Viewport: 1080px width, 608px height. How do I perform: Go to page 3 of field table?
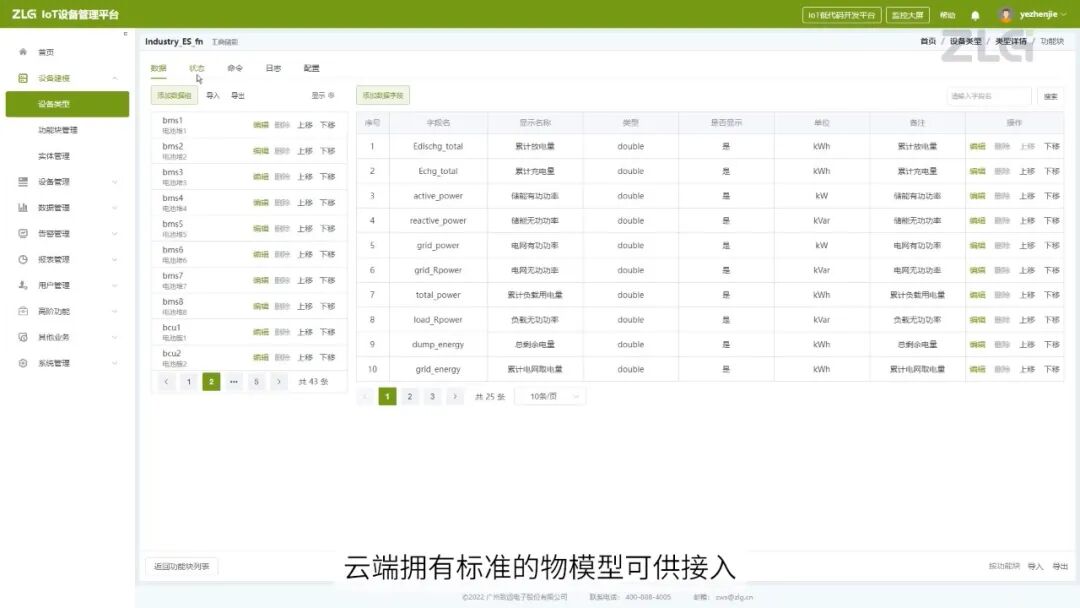pos(432,397)
